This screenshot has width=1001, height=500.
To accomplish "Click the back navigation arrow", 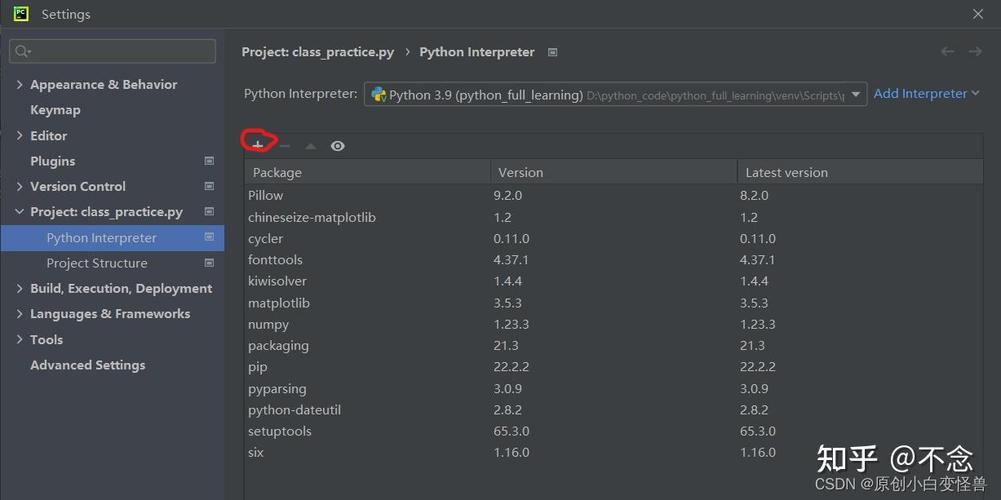I will pos(948,52).
